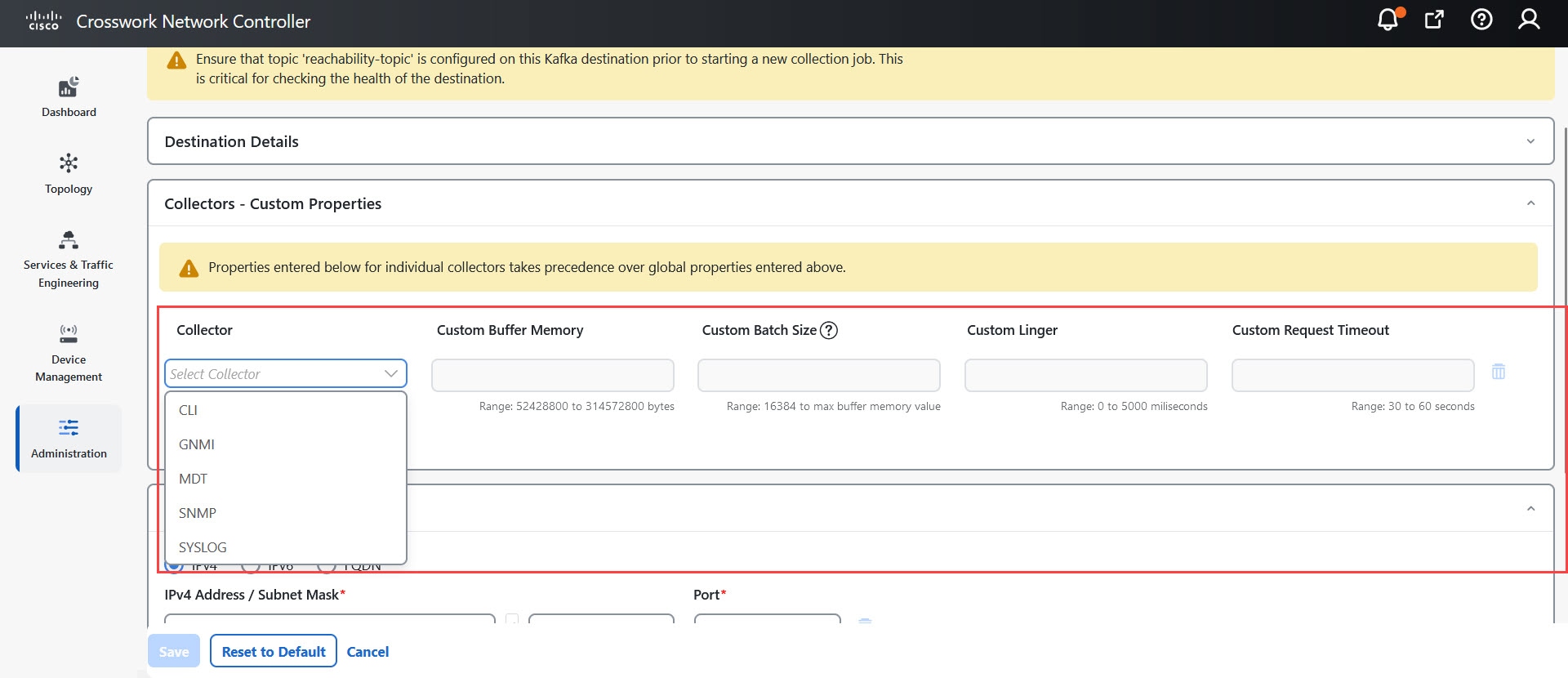Choose MDT from collector list
Screen dimensions: 1568x678
click(286, 479)
